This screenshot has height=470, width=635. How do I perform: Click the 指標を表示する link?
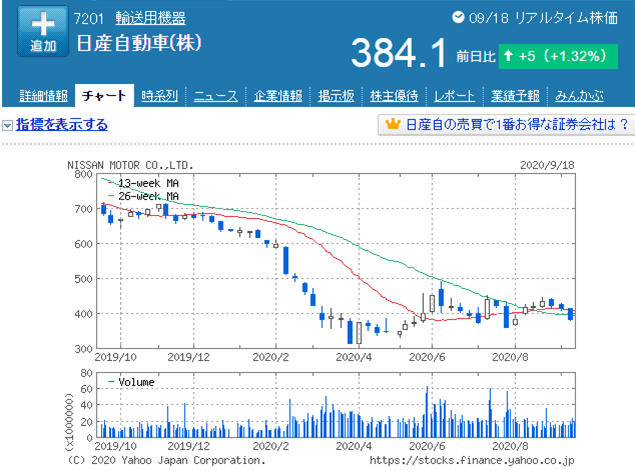click(x=62, y=124)
